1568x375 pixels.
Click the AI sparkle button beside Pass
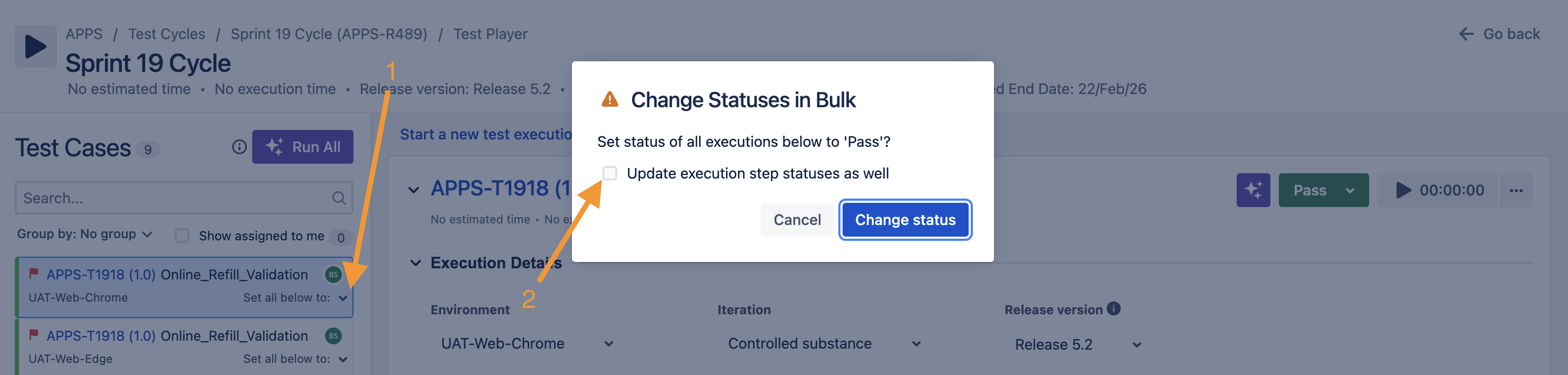pyautogui.click(x=1253, y=190)
